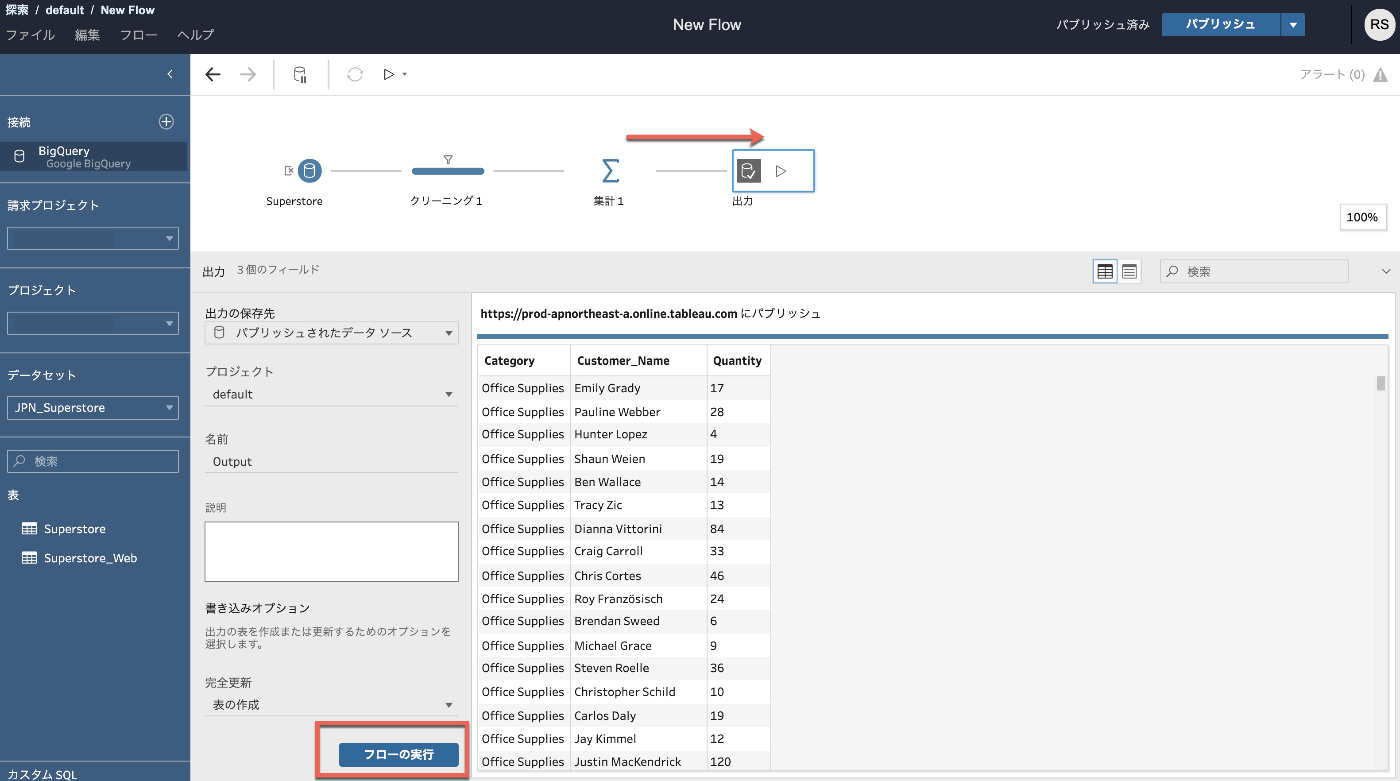1400x781 pixels.
Task: Click the filter icon above クリーニング 1
Action: pos(448,159)
